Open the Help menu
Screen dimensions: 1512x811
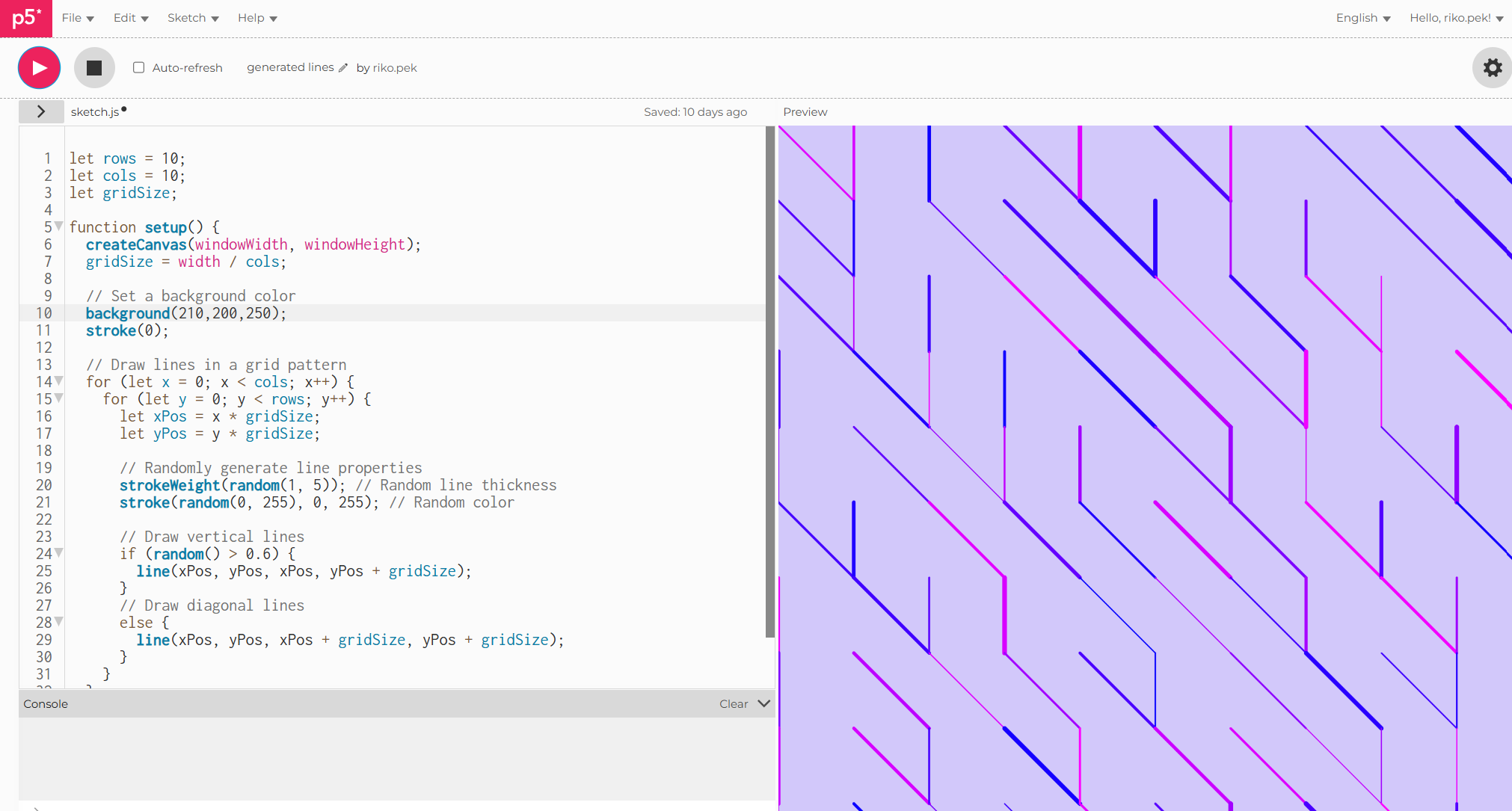(257, 18)
